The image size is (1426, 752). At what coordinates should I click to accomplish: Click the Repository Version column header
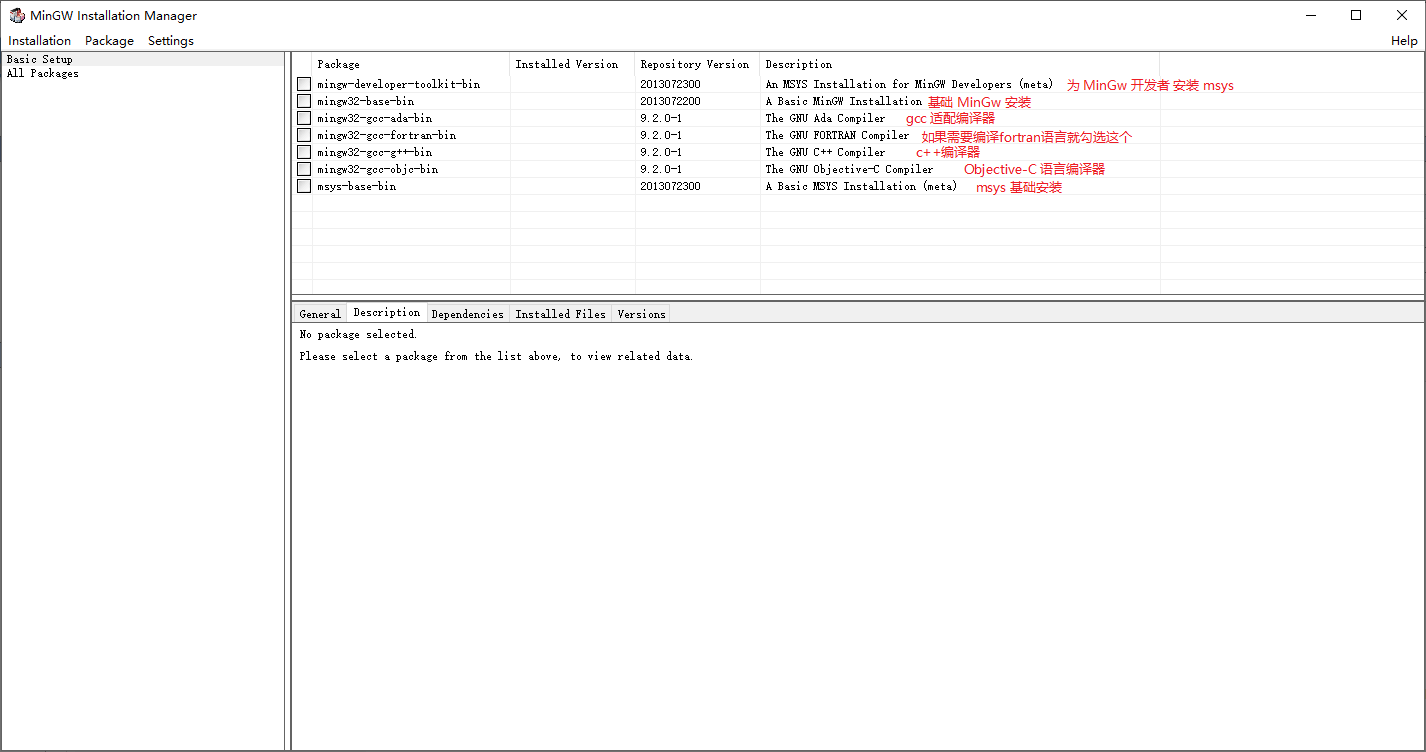tap(698, 64)
